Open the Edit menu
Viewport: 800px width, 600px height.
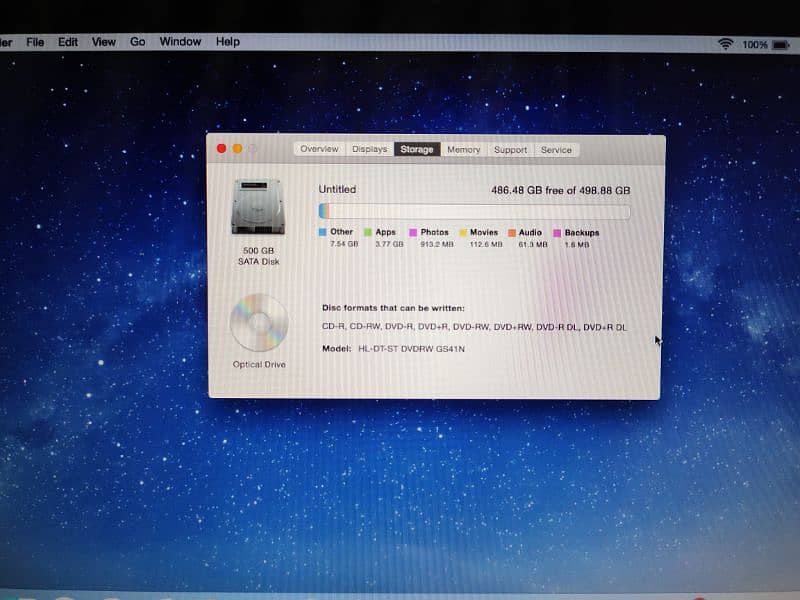(68, 42)
